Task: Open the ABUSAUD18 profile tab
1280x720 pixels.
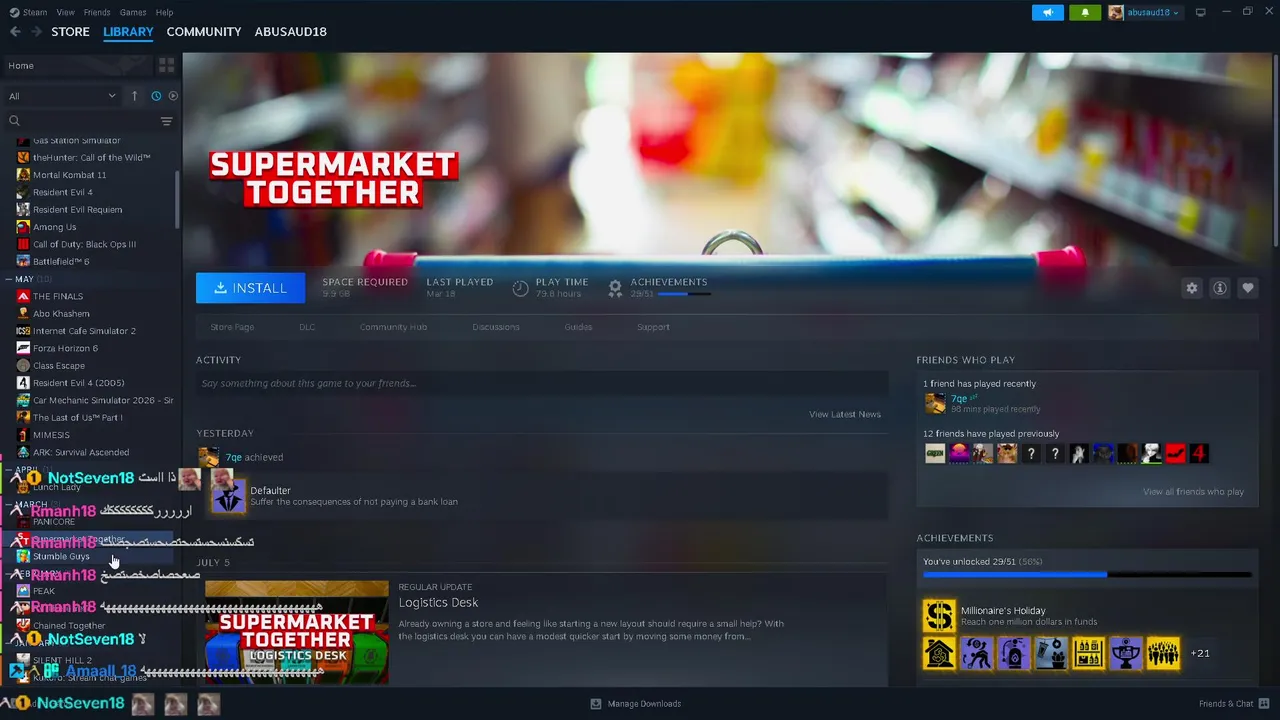Action: click(291, 32)
